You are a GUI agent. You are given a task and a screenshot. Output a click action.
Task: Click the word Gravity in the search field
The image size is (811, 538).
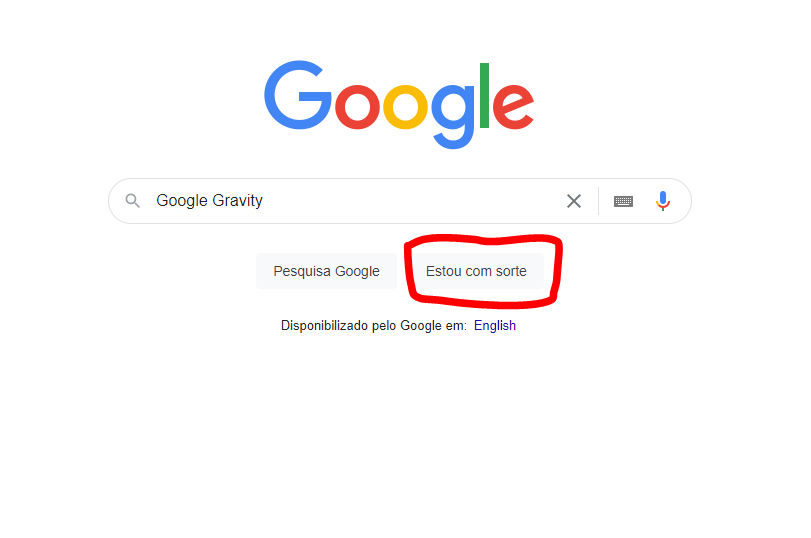pos(237,201)
